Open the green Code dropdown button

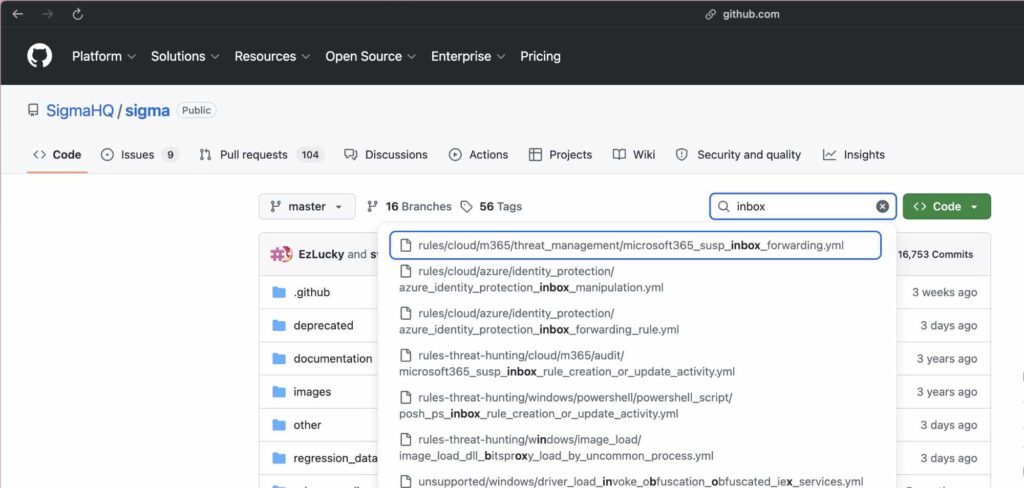(946, 207)
